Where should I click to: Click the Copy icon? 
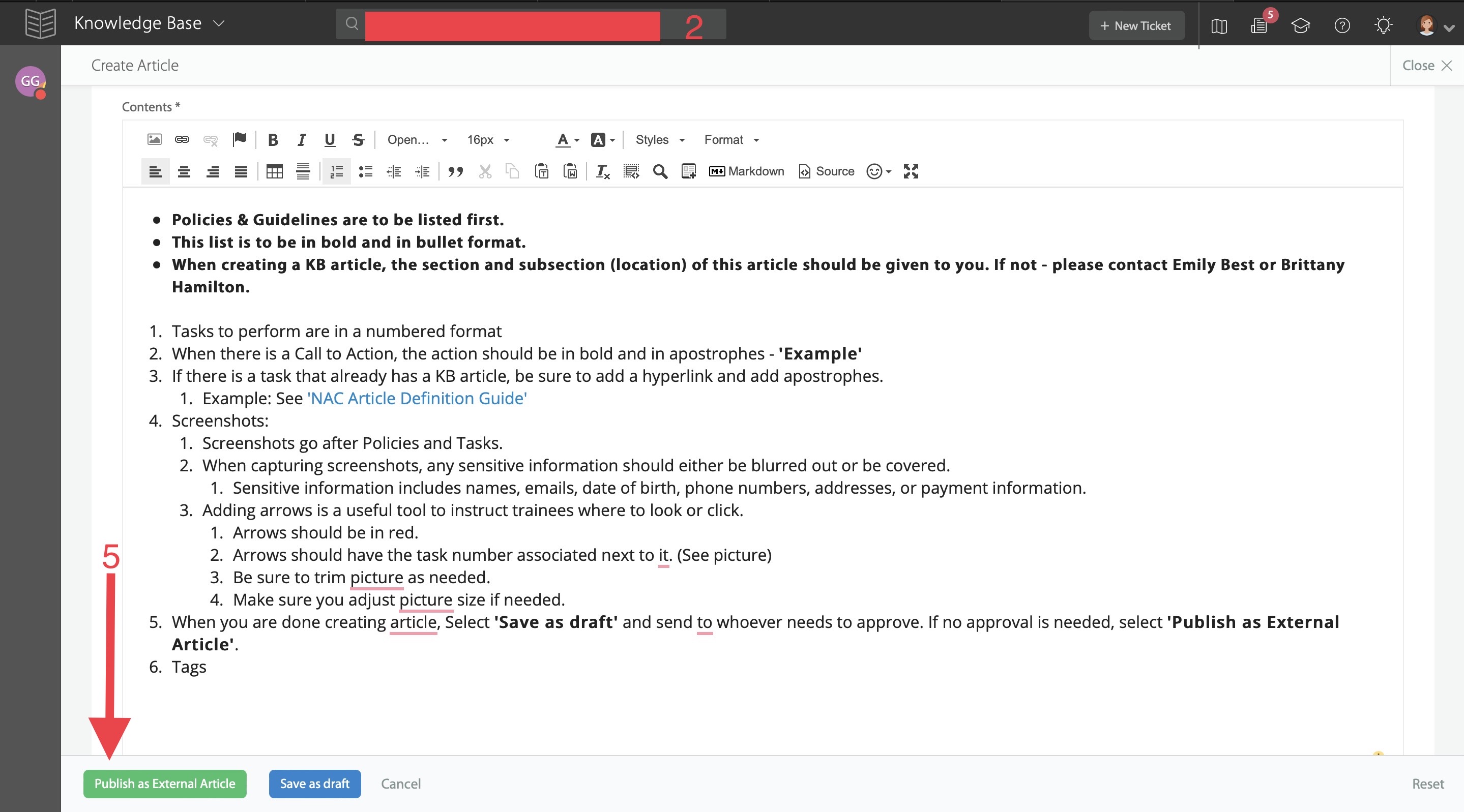coord(513,172)
